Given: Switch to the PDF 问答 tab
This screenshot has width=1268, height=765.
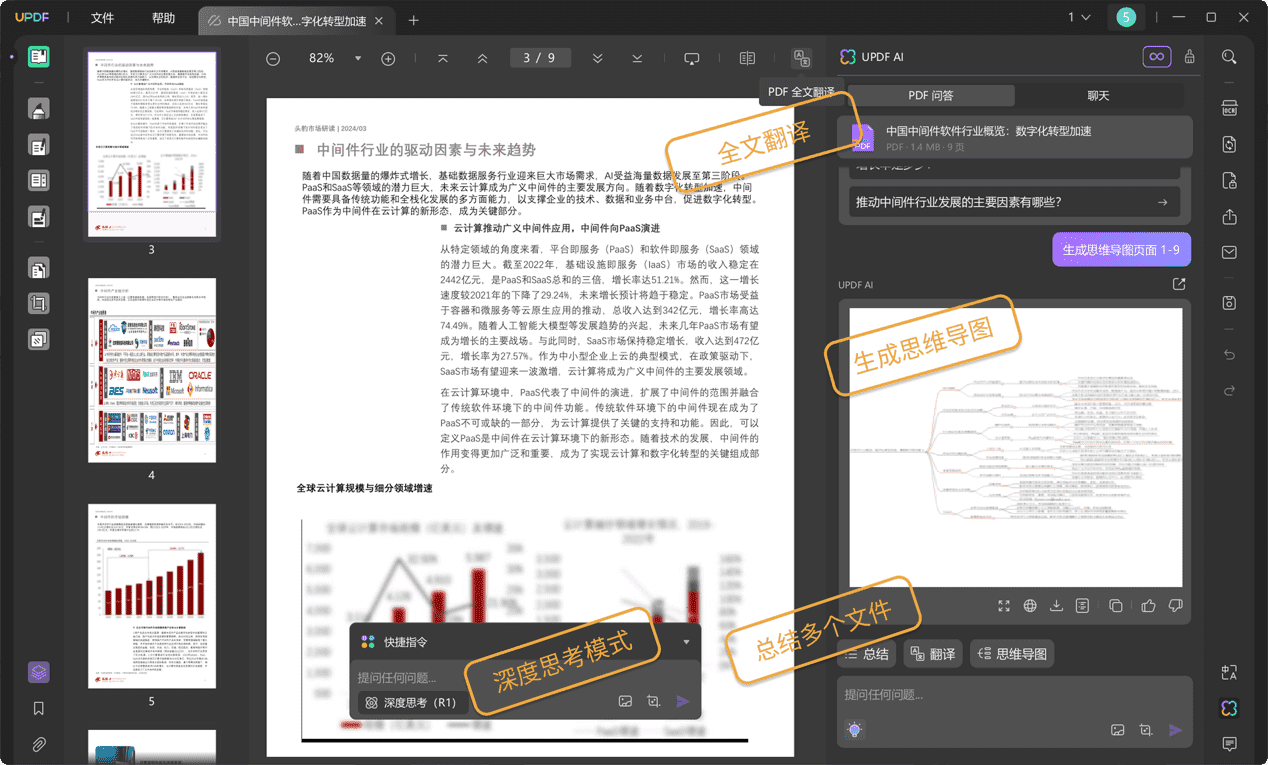Looking at the screenshot, I should click(930, 96).
